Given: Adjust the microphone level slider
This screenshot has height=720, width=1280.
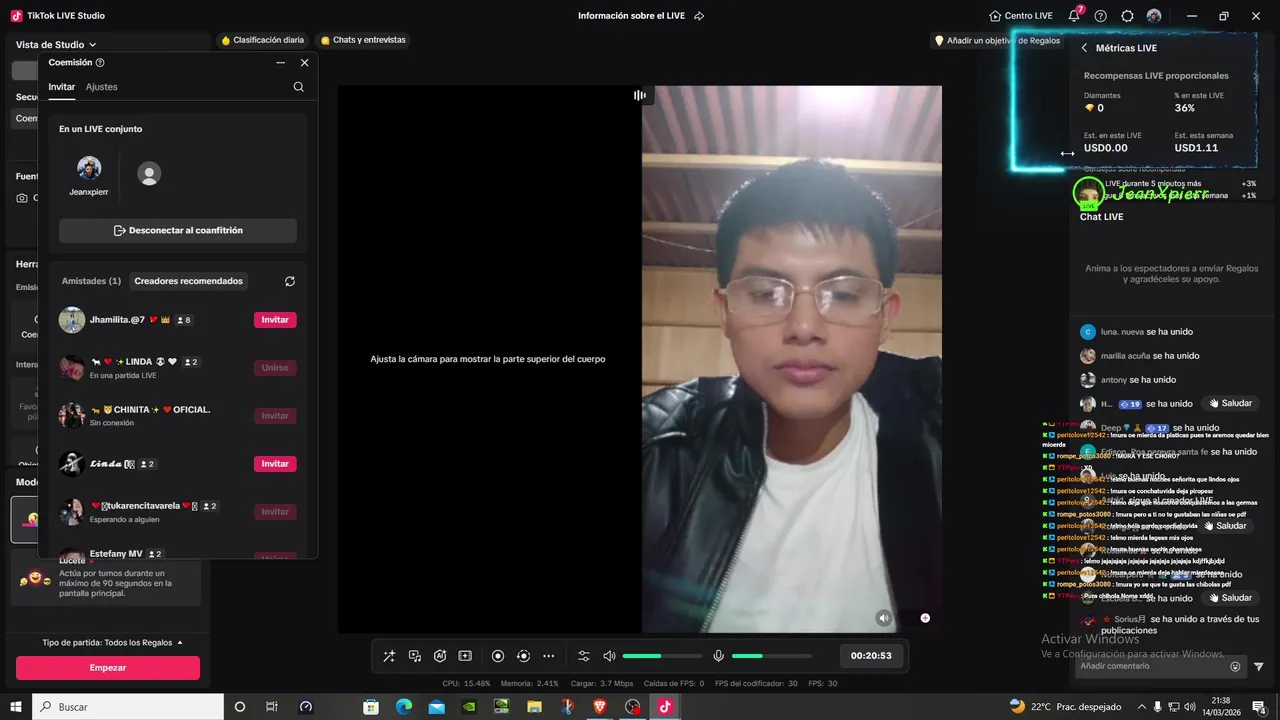Looking at the screenshot, I should pos(771,656).
